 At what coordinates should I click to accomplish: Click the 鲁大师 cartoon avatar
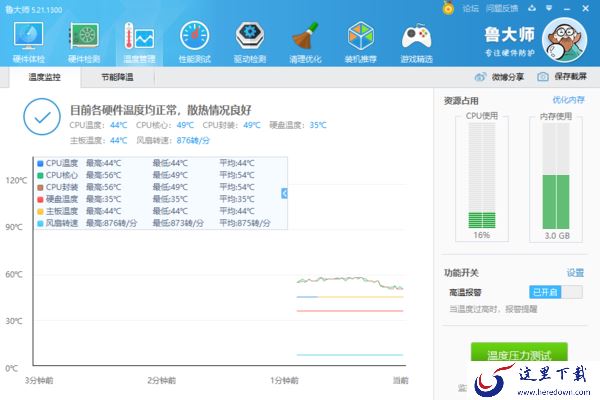click(564, 40)
